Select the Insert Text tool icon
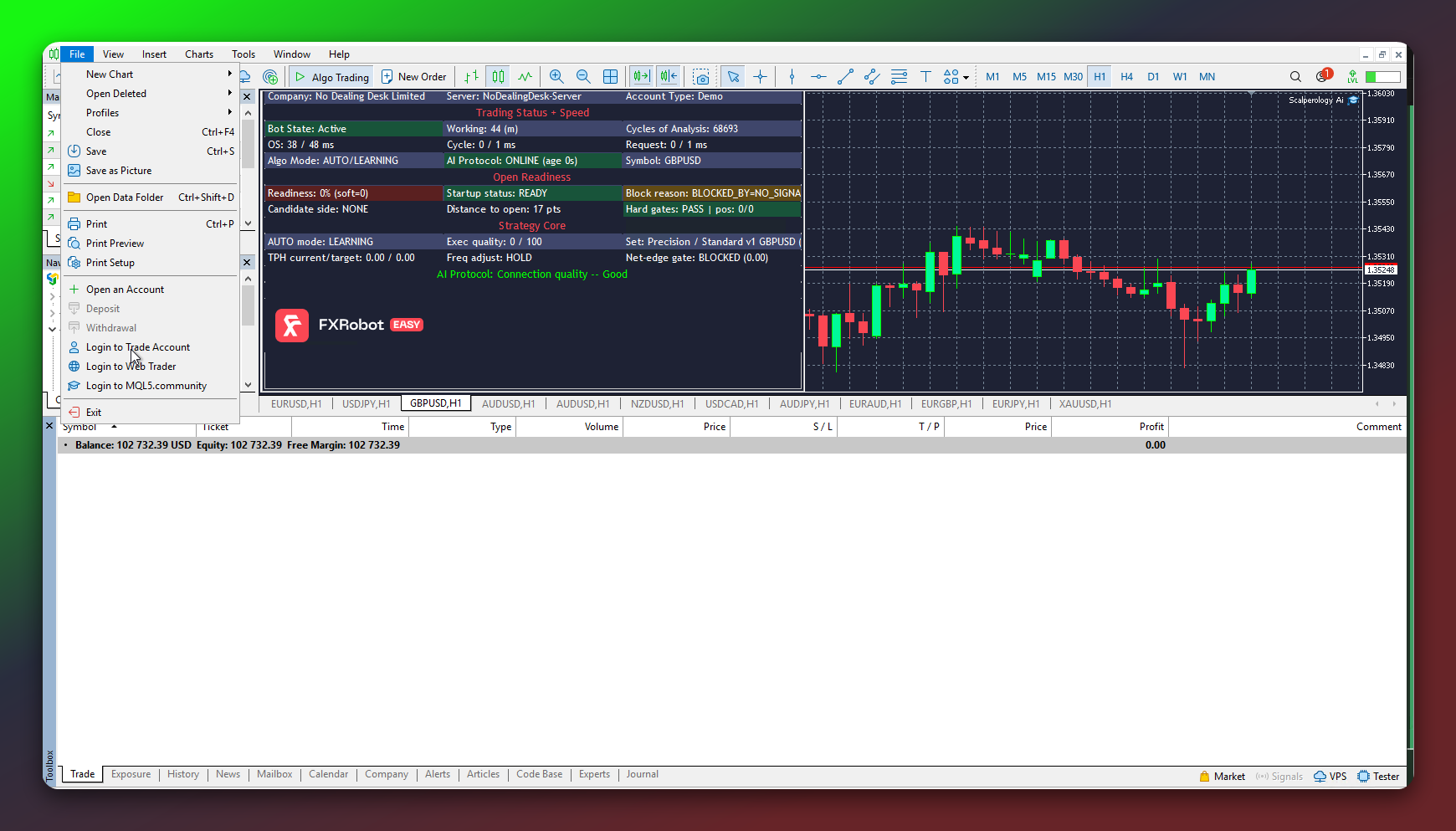1456x831 pixels. 925,76
